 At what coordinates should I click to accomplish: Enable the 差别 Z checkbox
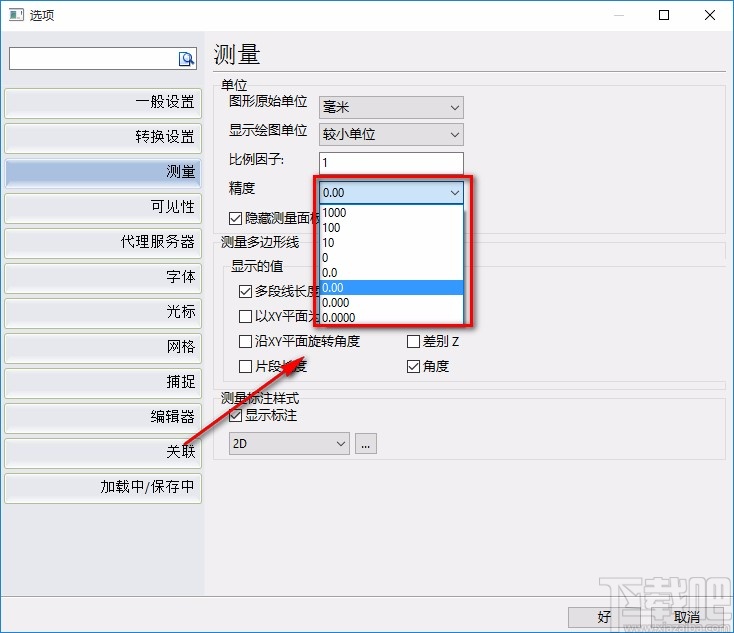click(413, 342)
